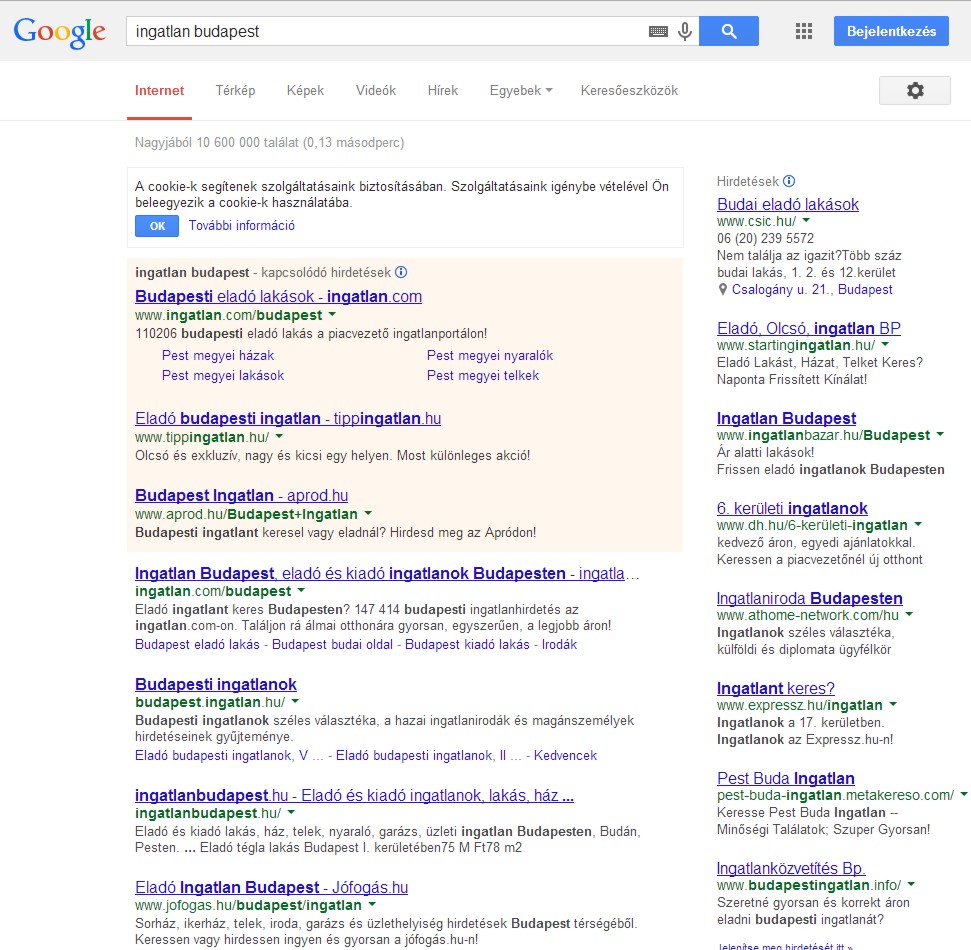Open the Budai eladó lakások ad
Screen dimensions: 971x950
click(788, 204)
